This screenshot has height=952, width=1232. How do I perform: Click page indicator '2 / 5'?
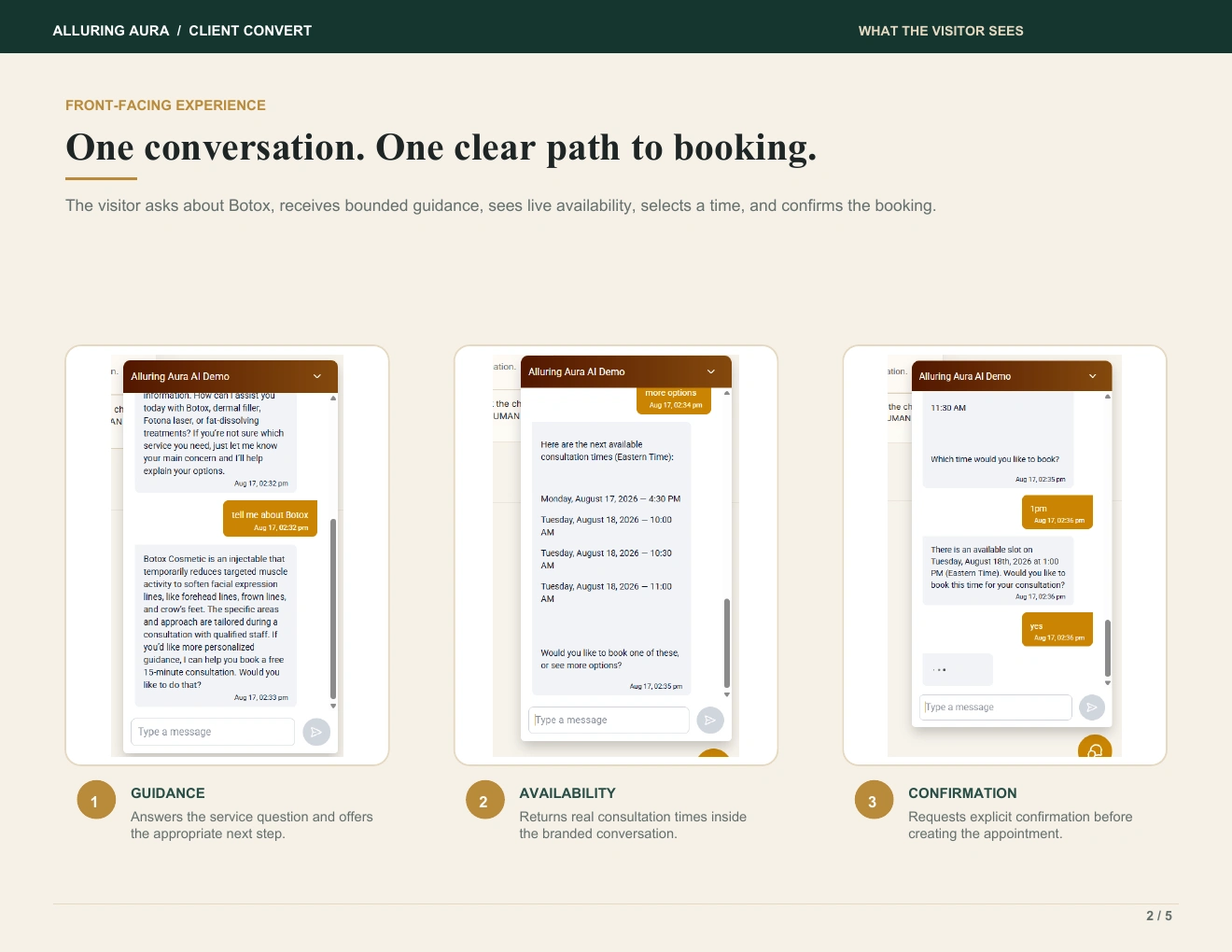pos(1159,916)
